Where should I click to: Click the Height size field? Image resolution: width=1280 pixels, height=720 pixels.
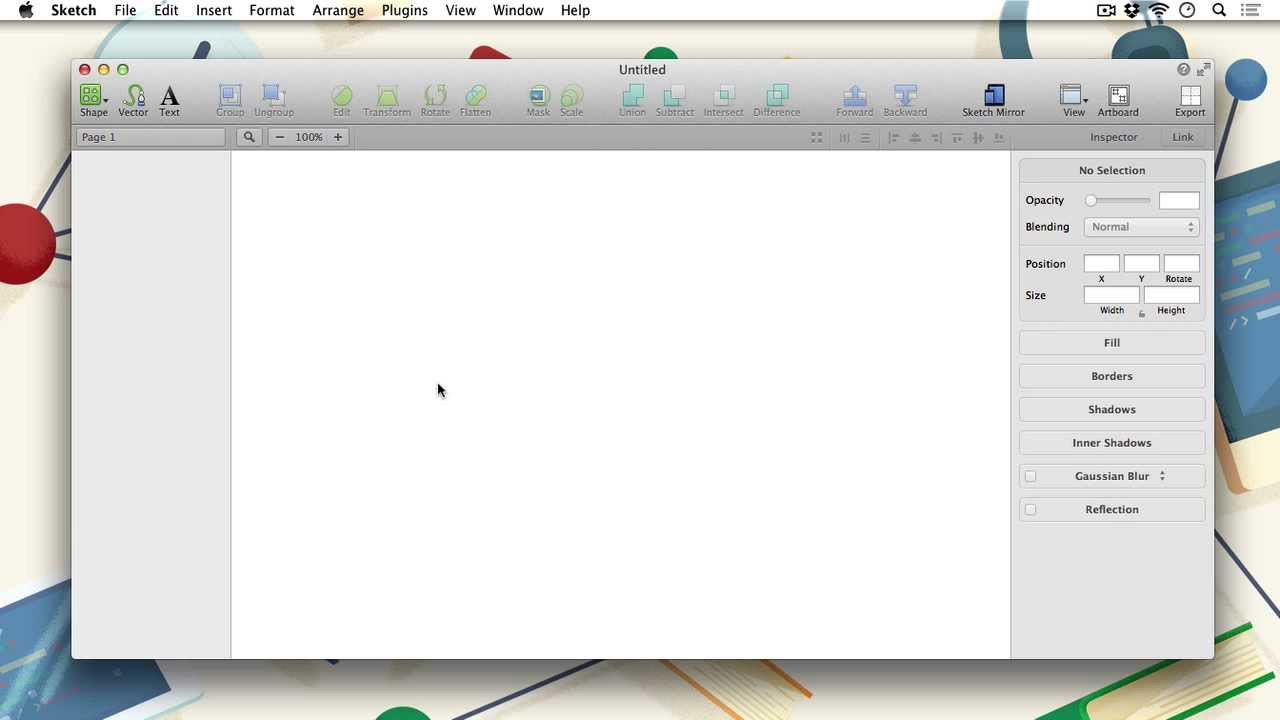tap(1171, 295)
